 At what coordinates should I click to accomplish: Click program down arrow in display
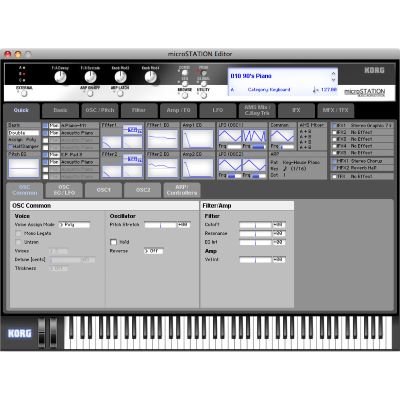pyautogui.click(x=333, y=80)
